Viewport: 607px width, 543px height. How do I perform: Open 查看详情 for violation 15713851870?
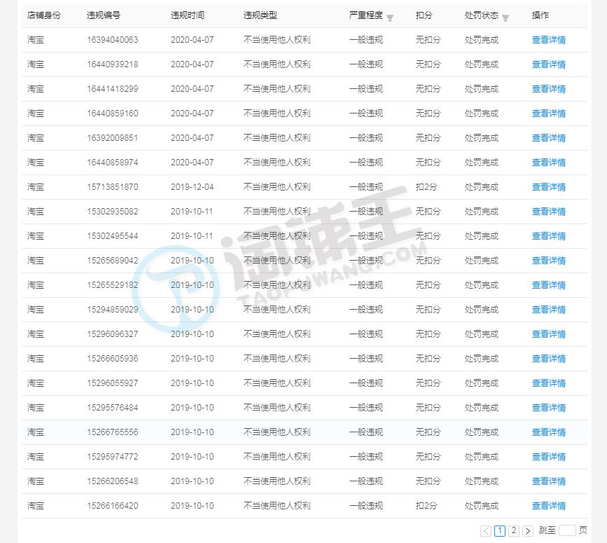pos(548,187)
